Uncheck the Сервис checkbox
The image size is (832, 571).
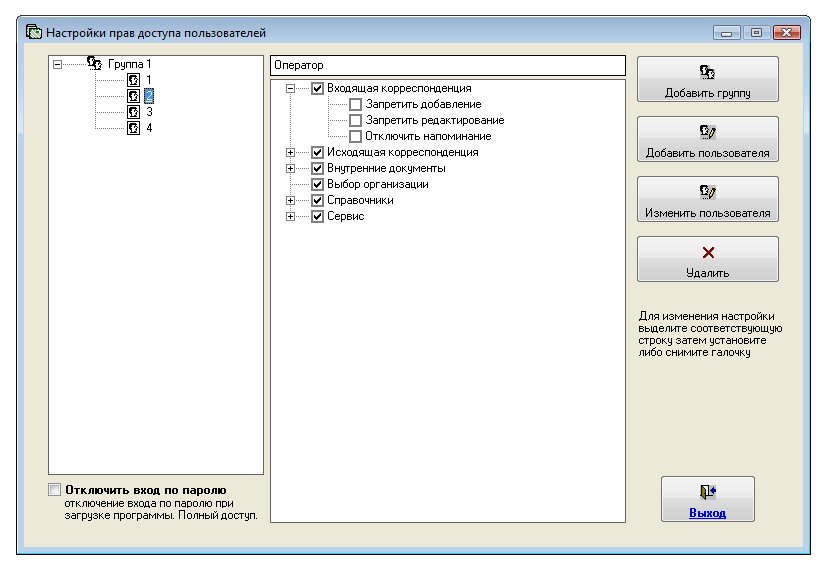pos(317,217)
